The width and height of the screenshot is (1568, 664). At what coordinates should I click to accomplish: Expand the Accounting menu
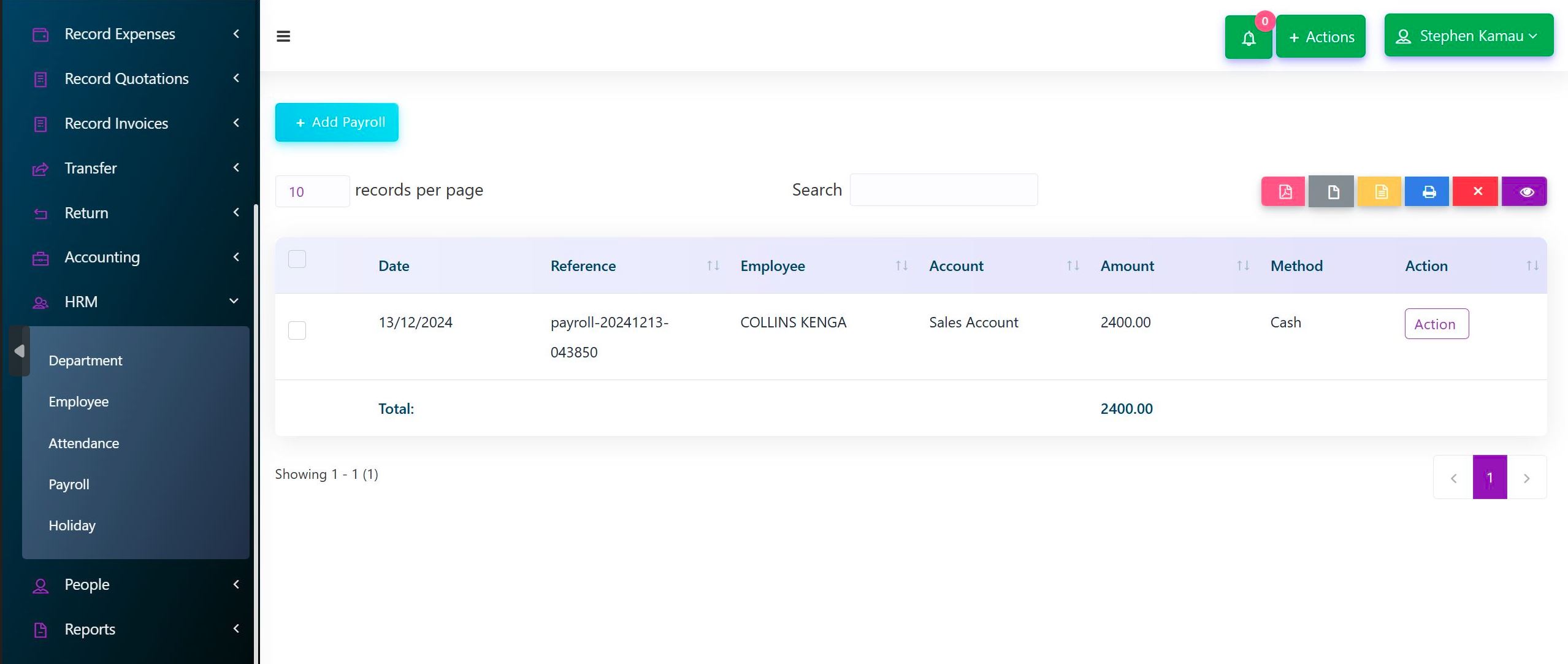click(x=236, y=257)
